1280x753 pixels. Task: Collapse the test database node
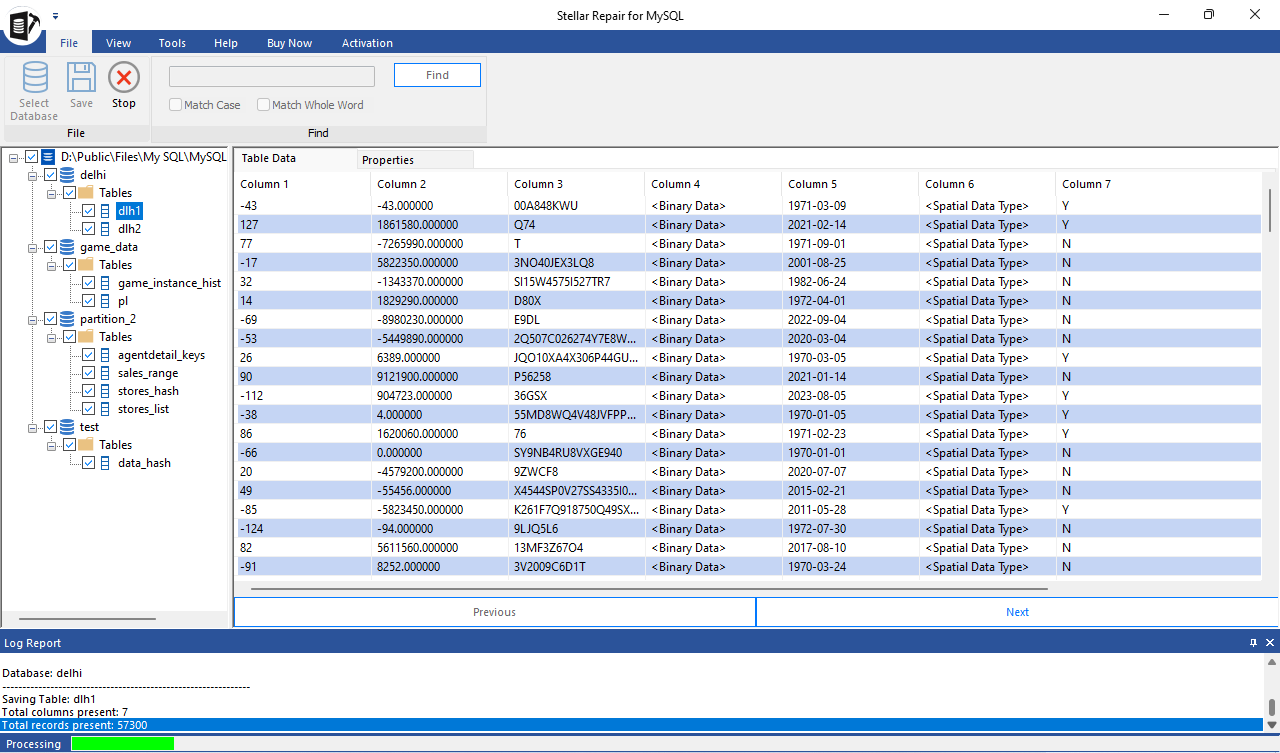(33, 427)
